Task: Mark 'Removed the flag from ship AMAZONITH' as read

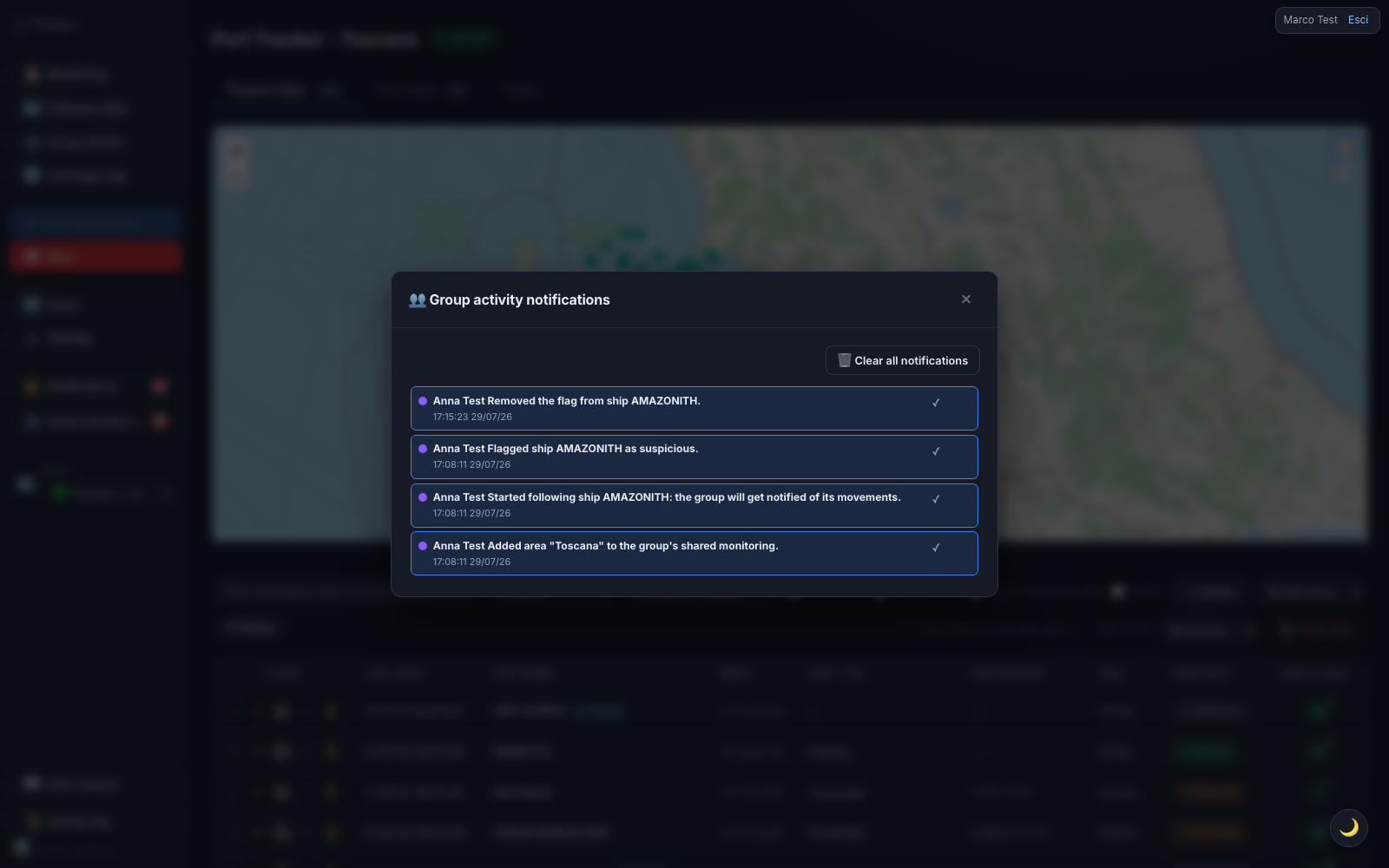Action: (x=936, y=403)
